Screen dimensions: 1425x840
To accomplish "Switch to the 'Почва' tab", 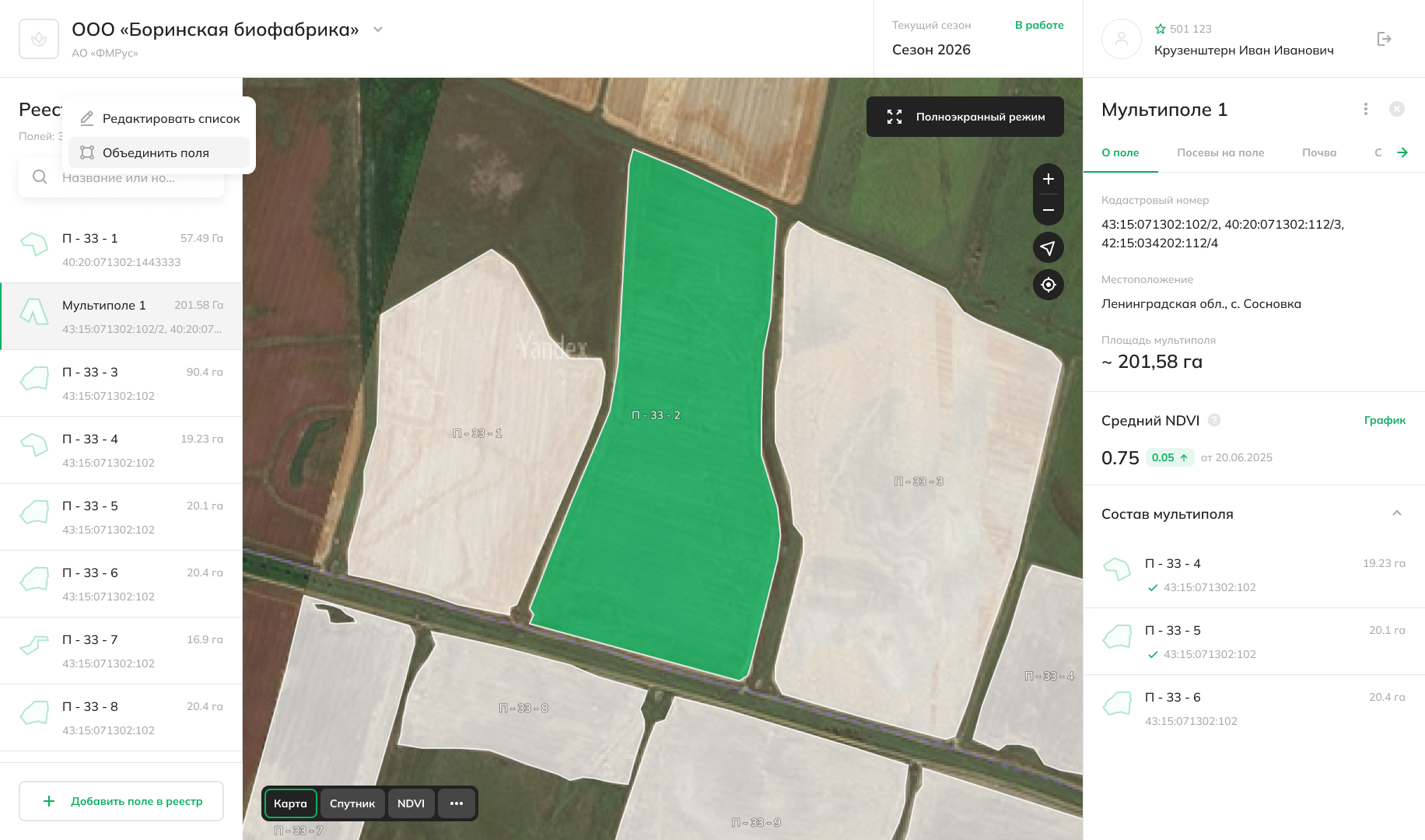I will 1319,152.
